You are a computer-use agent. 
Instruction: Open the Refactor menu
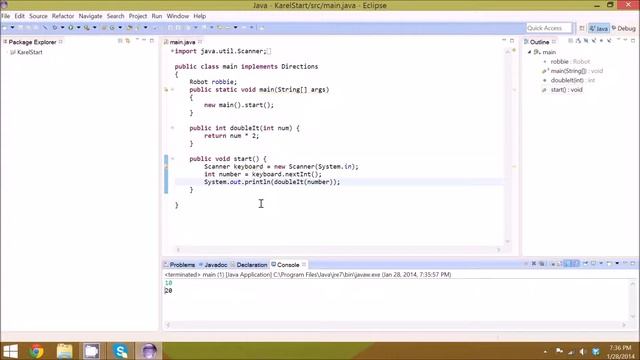pyautogui.click(x=63, y=16)
